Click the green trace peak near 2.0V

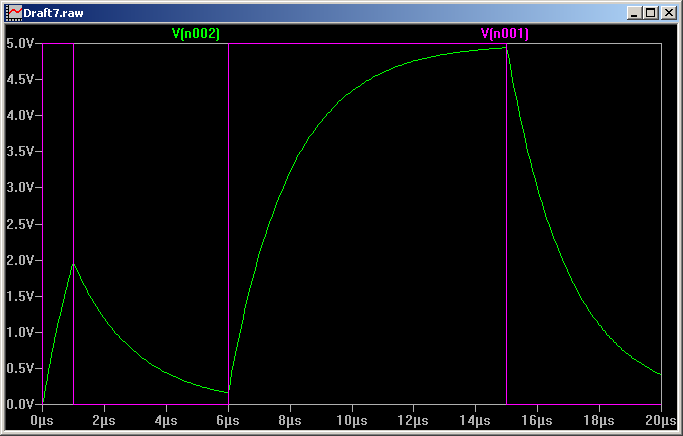(73, 264)
